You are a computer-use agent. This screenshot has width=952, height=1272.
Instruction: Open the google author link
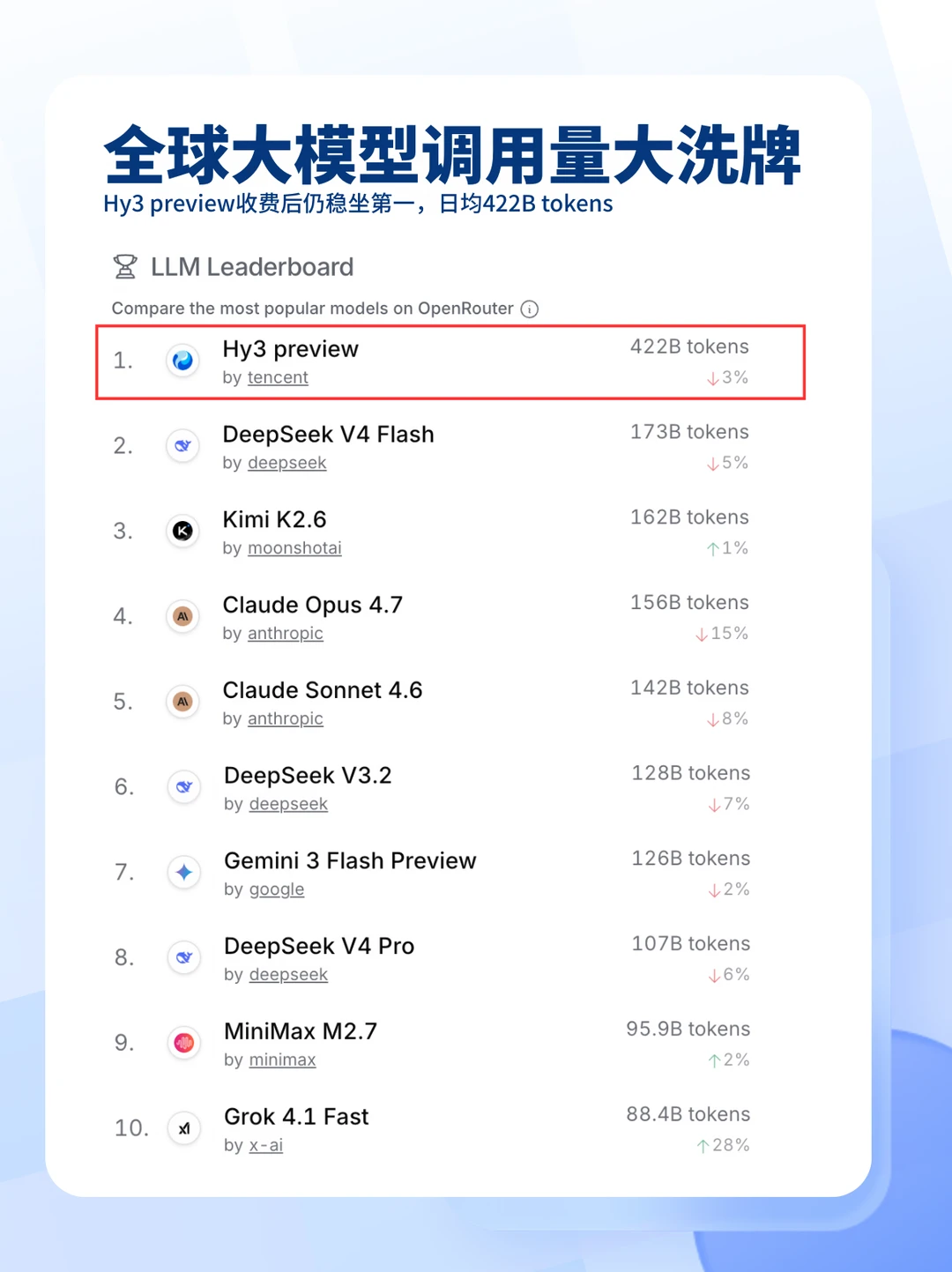click(x=277, y=890)
